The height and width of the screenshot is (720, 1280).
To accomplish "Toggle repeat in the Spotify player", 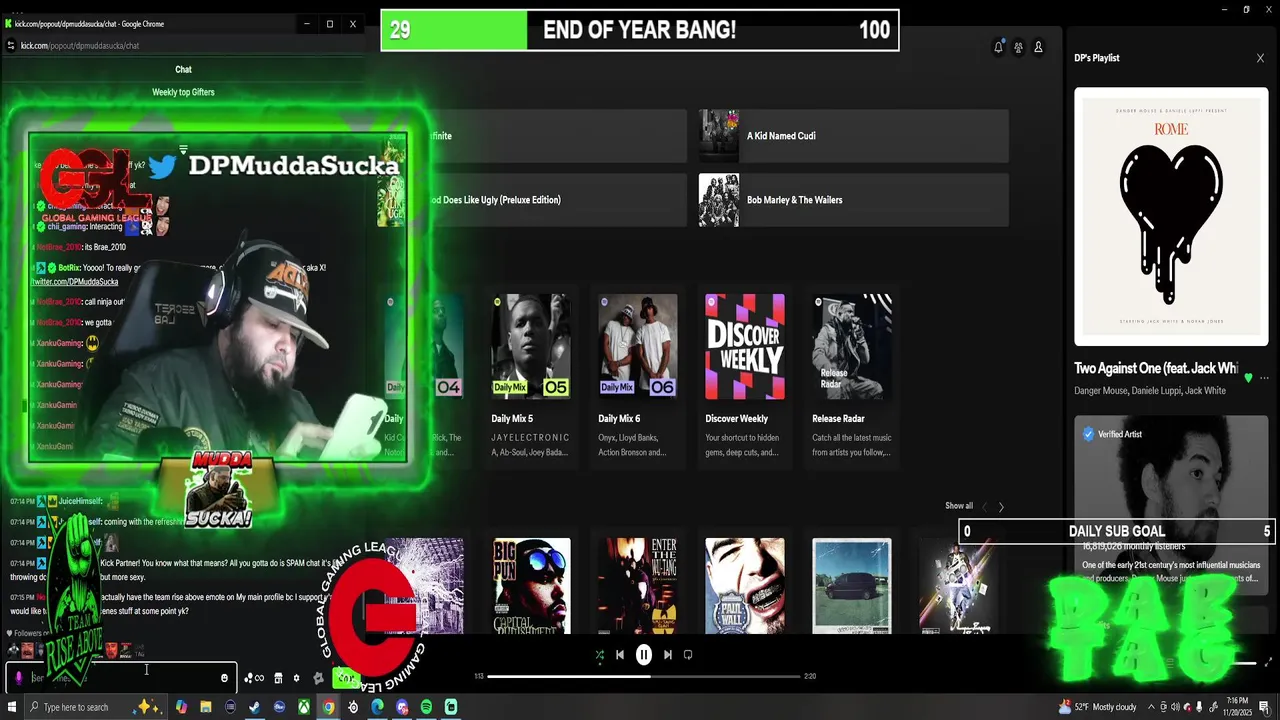I will [x=688, y=655].
